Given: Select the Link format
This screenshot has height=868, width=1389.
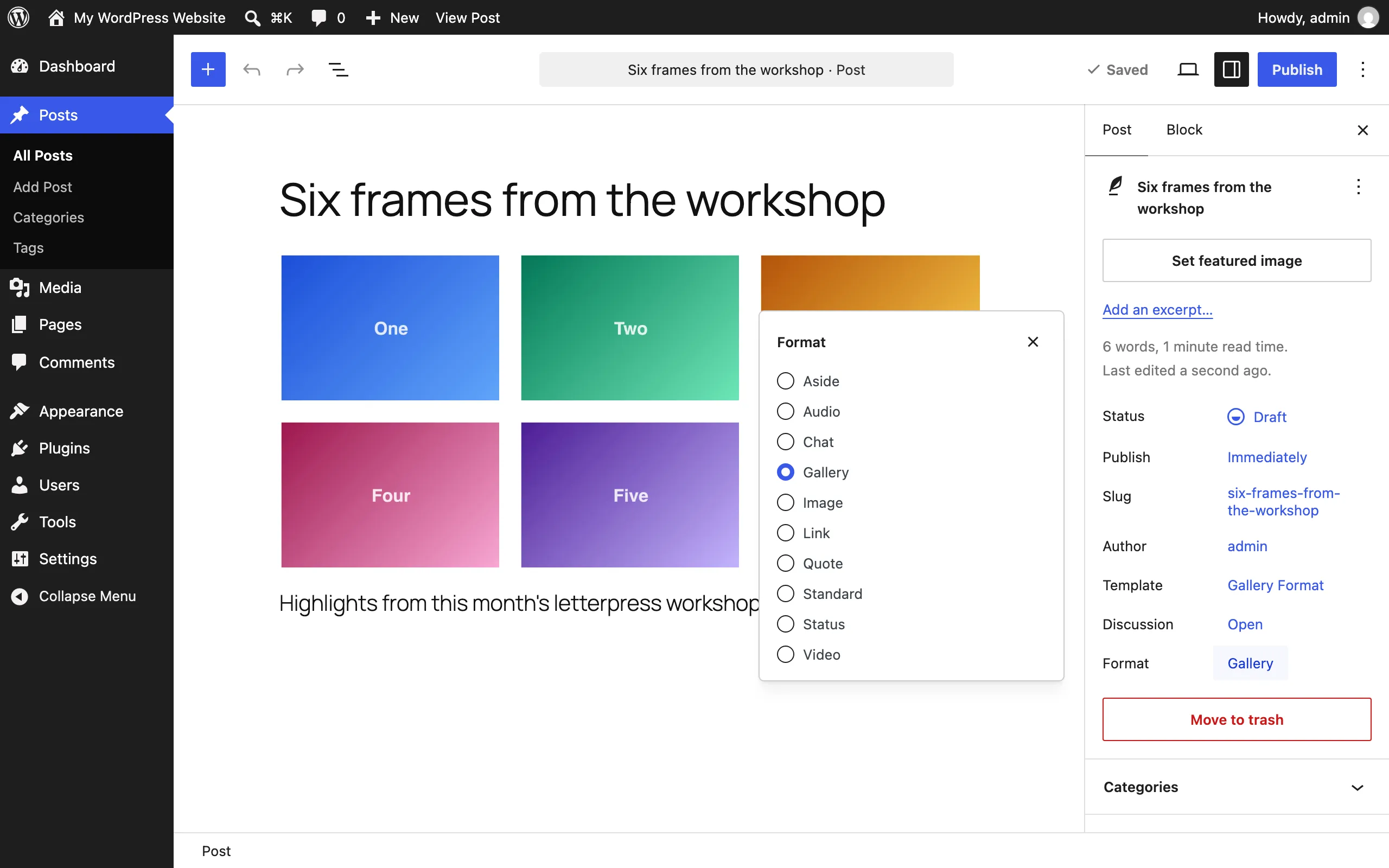Looking at the screenshot, I should (785, 533).
